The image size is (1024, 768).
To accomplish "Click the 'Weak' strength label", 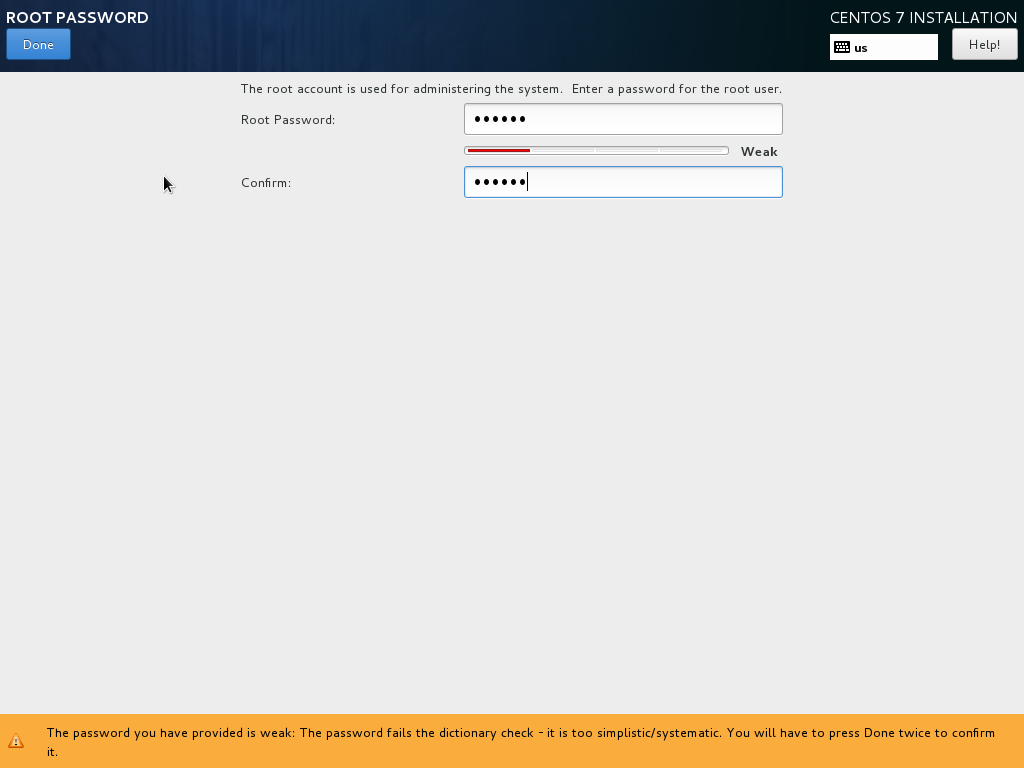I will 759,152.
